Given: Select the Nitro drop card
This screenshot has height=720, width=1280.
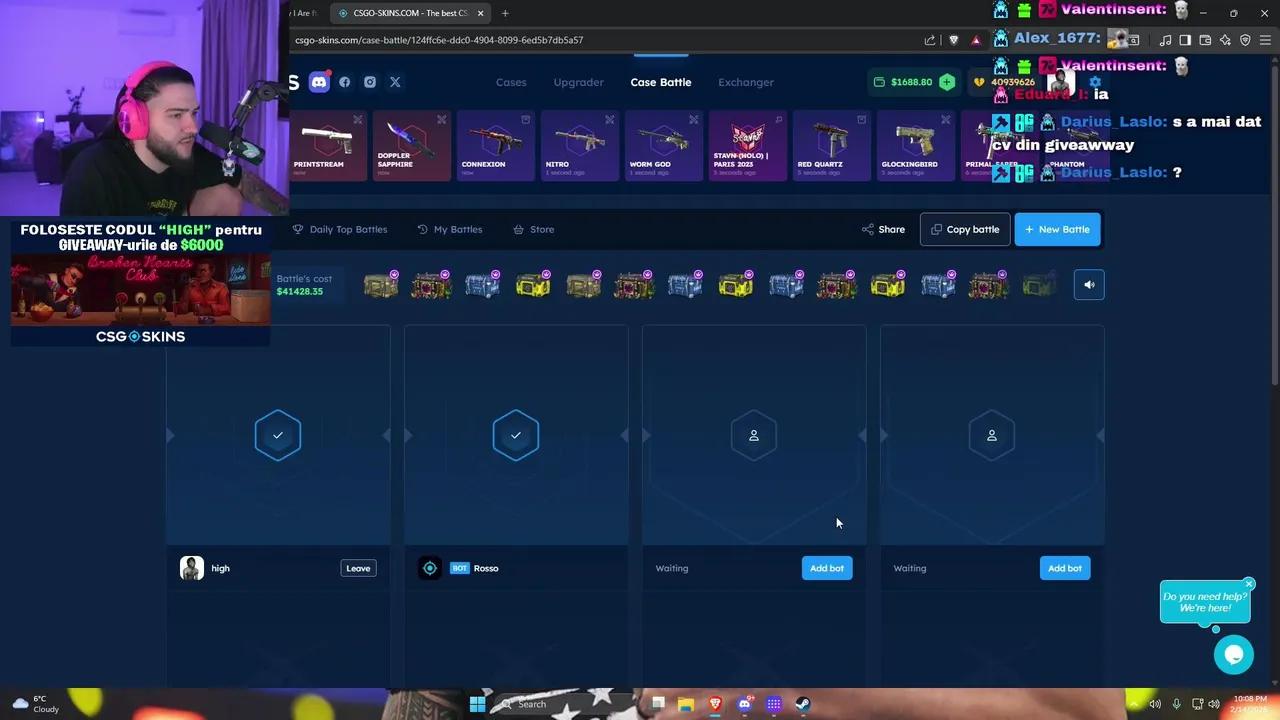Looking at the screenshot, I should click(579, 146).
